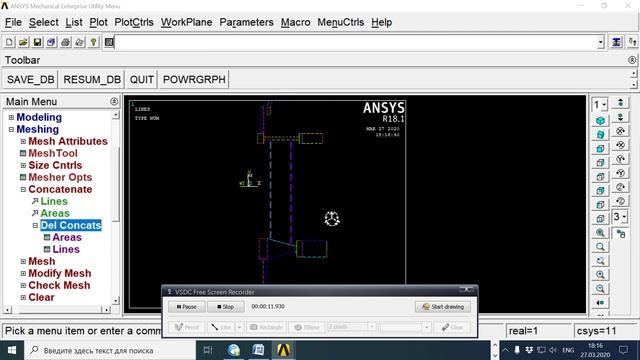
Task: Click the ENG language indicator in tray
Action: tap(568, 350)
